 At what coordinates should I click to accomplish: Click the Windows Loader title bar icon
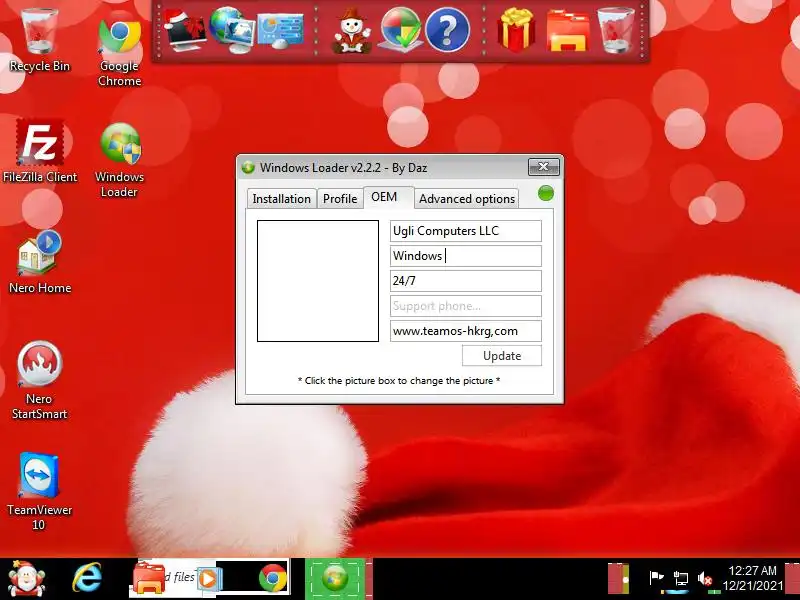coord(248,167)
